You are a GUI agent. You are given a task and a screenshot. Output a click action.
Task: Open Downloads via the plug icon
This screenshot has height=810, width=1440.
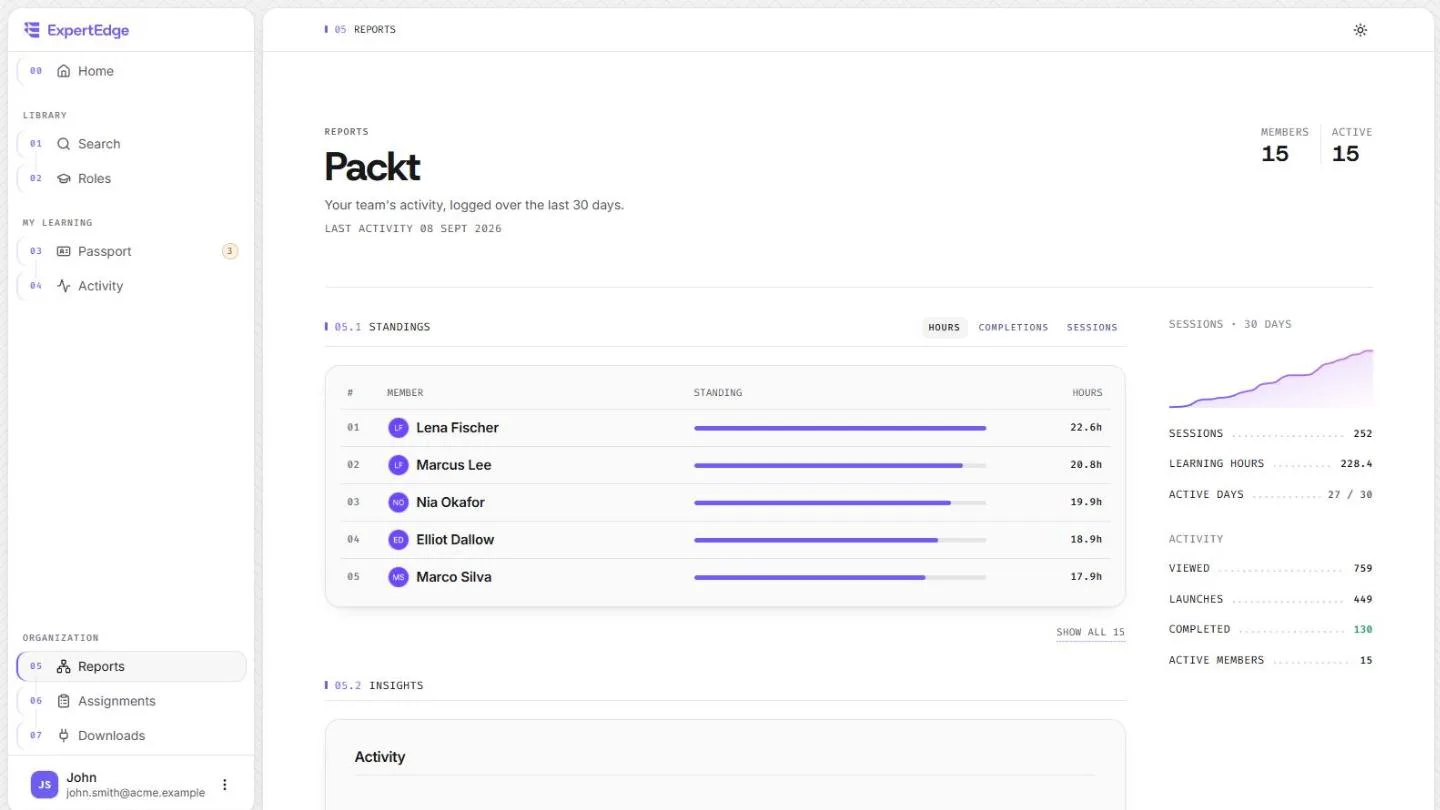[x=64, y=736]
